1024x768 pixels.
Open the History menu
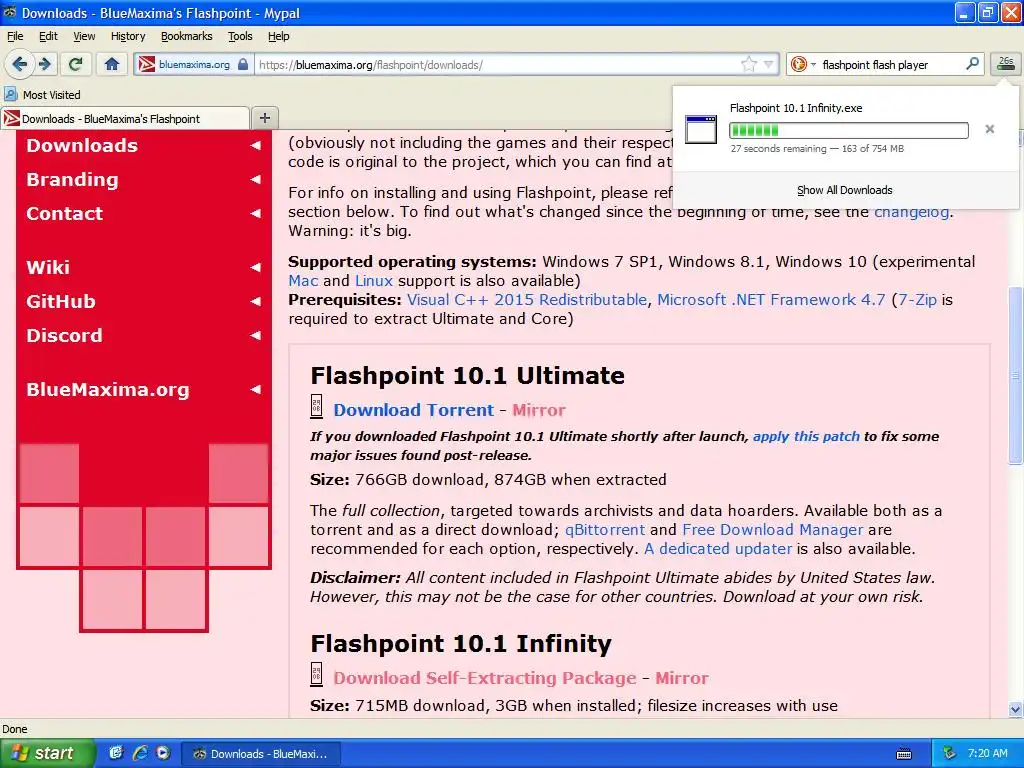click(x=127, y=36)
